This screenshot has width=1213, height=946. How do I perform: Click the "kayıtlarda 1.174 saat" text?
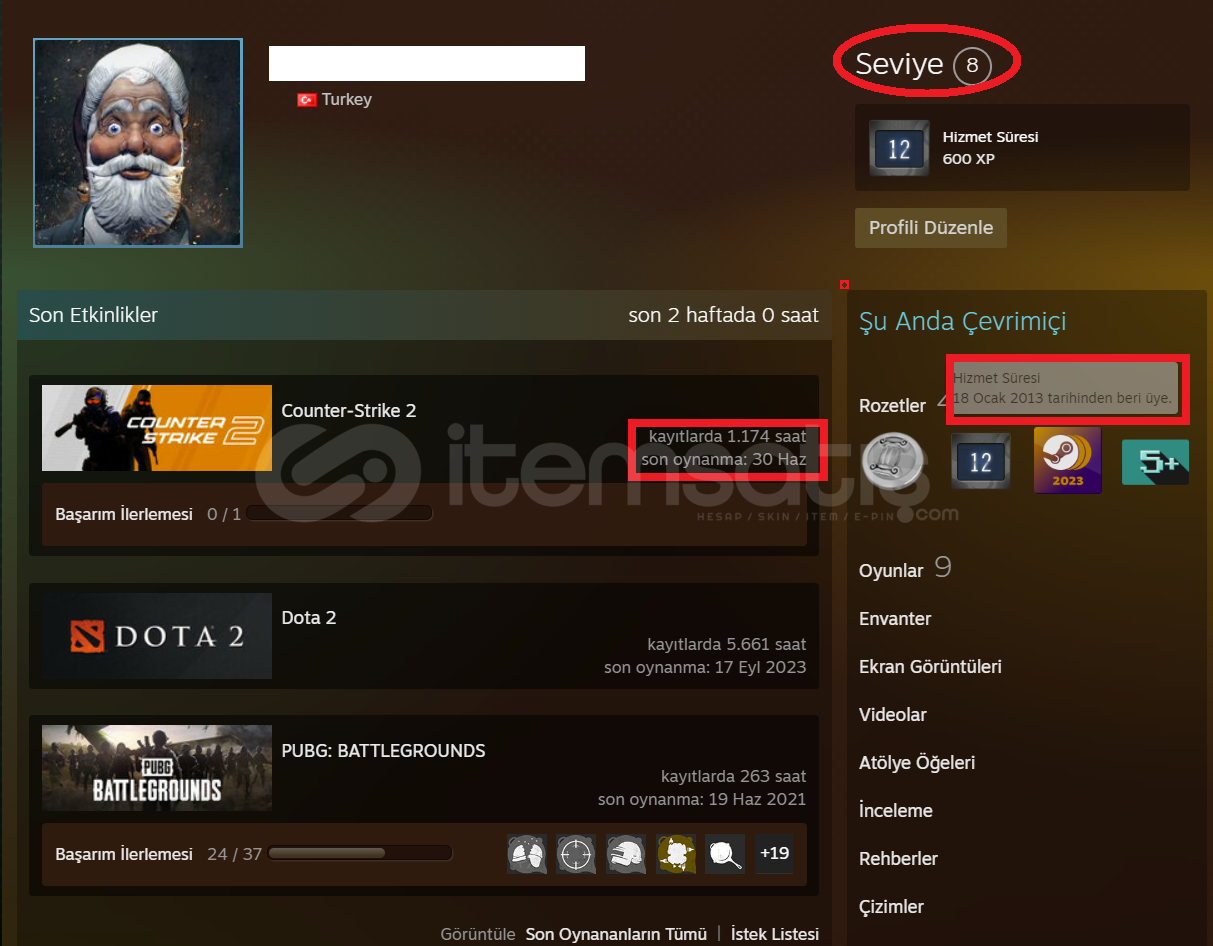pyautogui.click(x=728, y=437)
